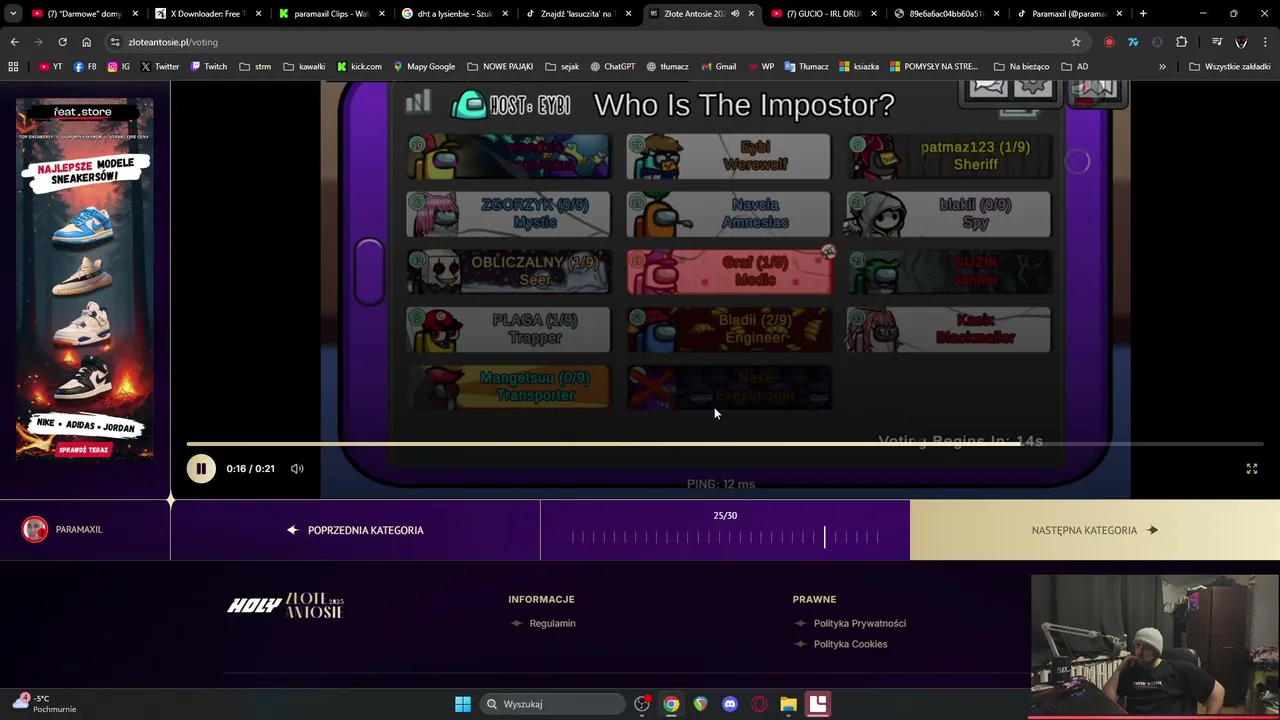
Task: Expand the AD bookmark folder
Action: pyautogui.click(x=1074, y=66)
